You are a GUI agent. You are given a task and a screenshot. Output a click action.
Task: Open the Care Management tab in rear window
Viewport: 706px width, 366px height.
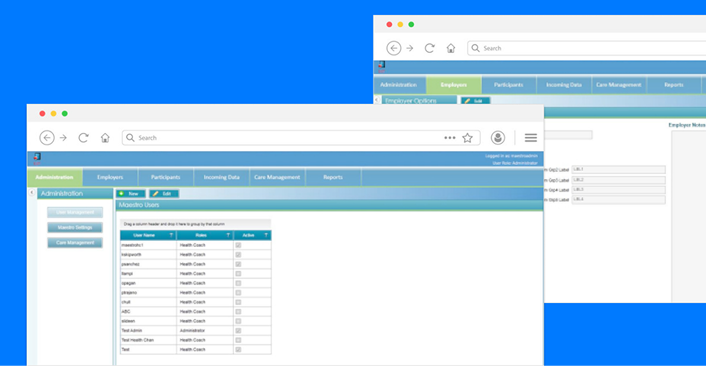pos(619,85)
